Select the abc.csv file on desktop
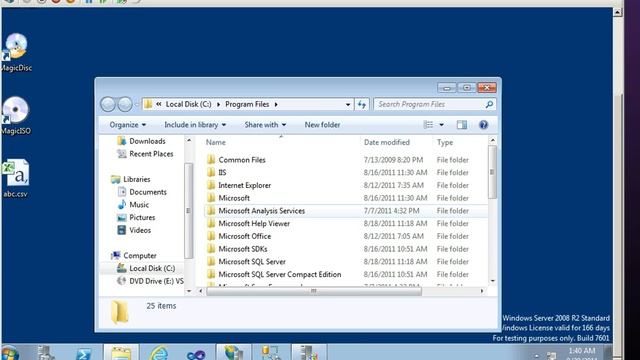 pyautogui.click(x=16, y=179)
